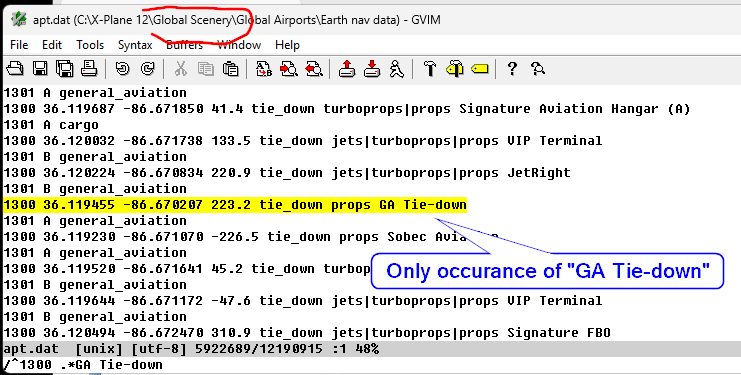This screenshot has height=375, width=741.
Task: Open the File menu
Action: point(19,45)
